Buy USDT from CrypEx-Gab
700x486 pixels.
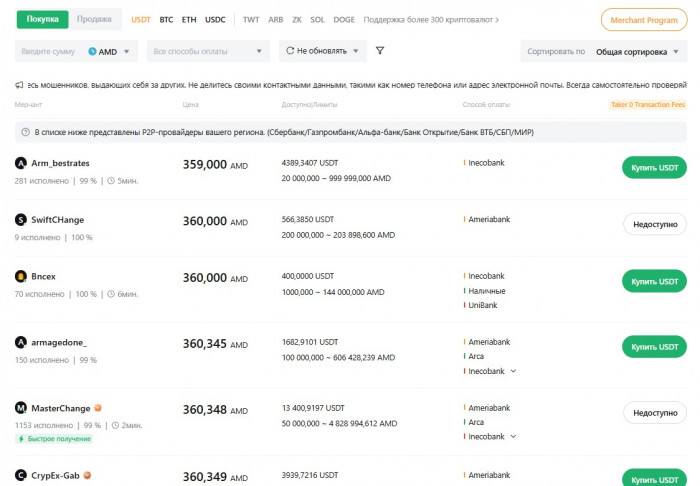(654, 478)
